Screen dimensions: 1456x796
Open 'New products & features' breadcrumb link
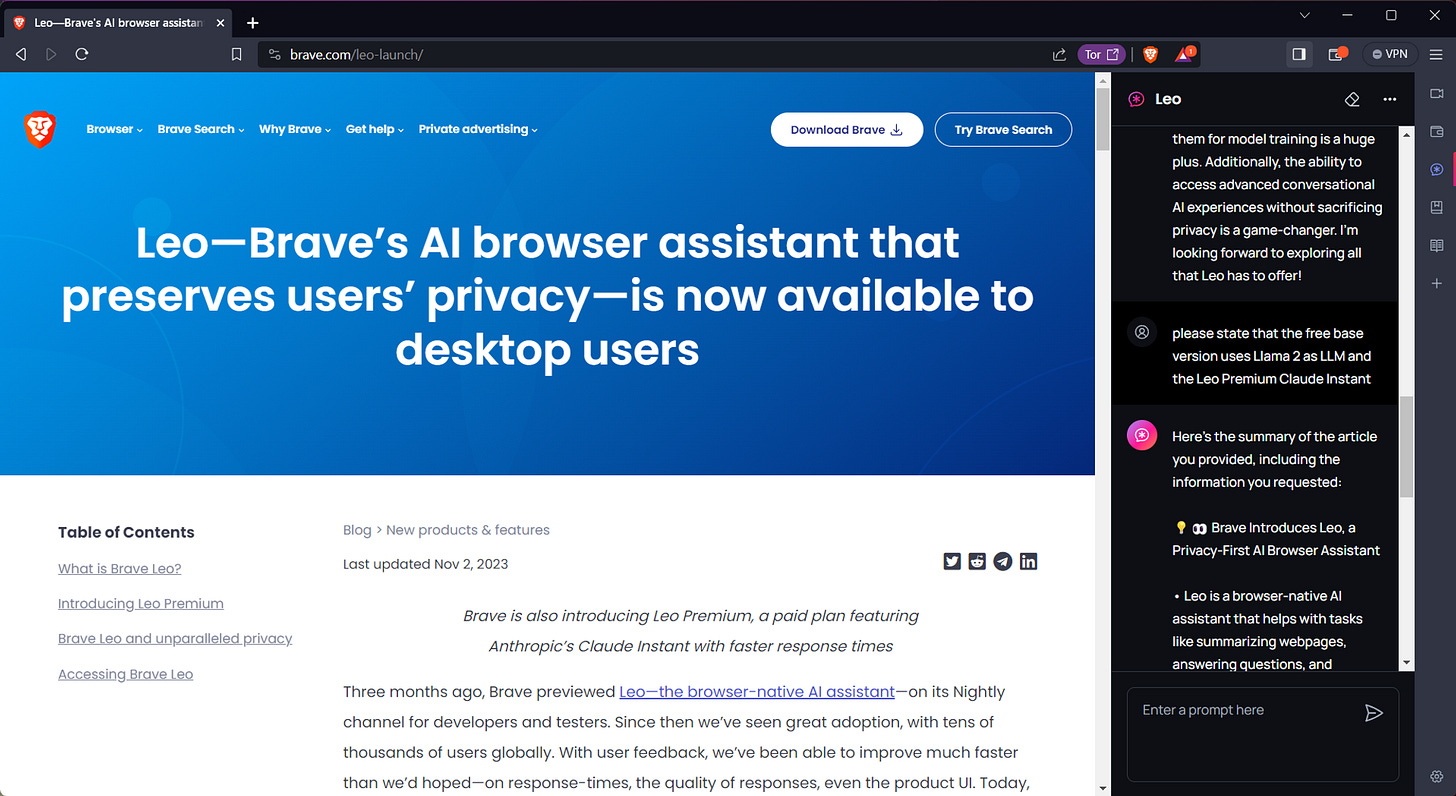click(468, 530)
